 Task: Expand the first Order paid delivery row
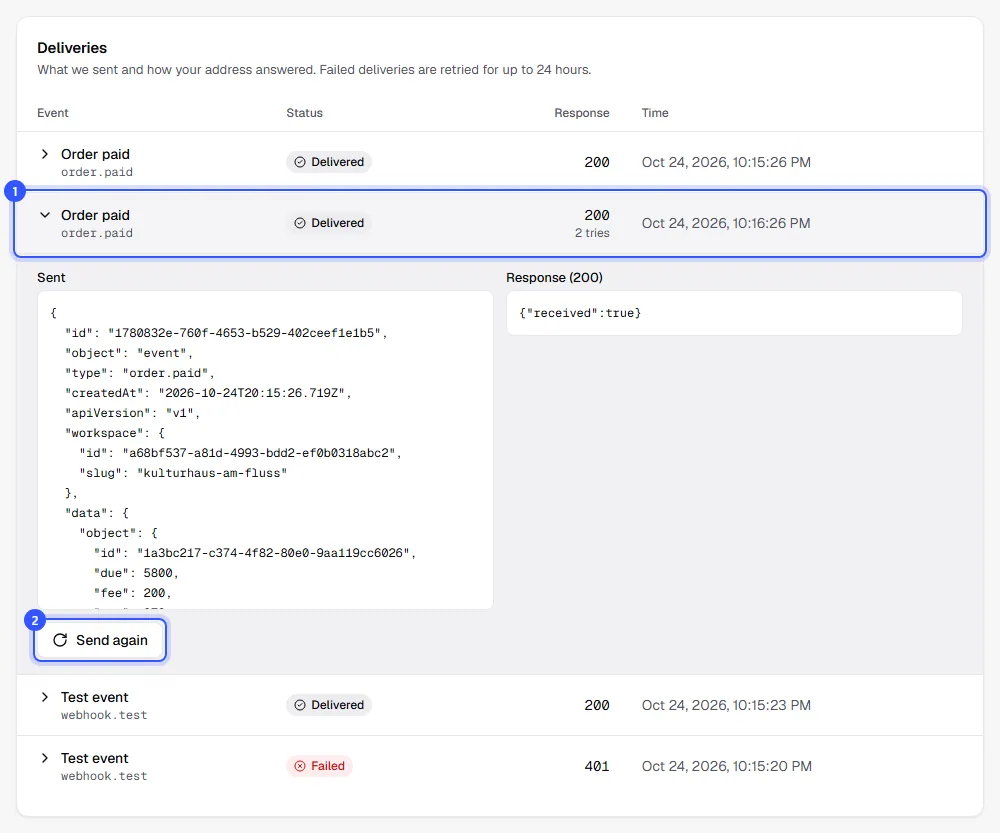tap(45, 154)
